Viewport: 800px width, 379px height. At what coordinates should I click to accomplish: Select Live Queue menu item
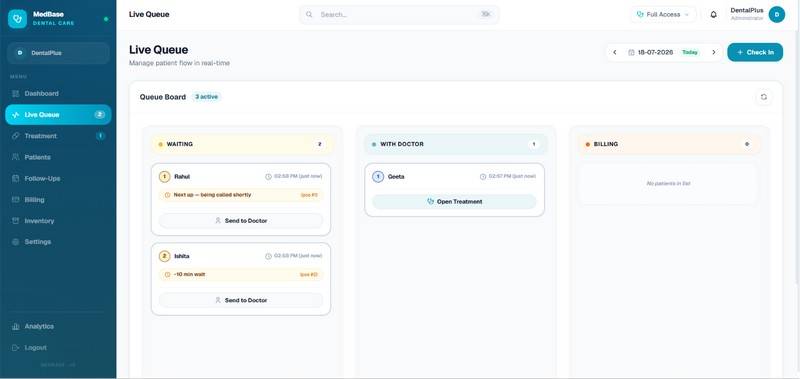coord(58,115)
